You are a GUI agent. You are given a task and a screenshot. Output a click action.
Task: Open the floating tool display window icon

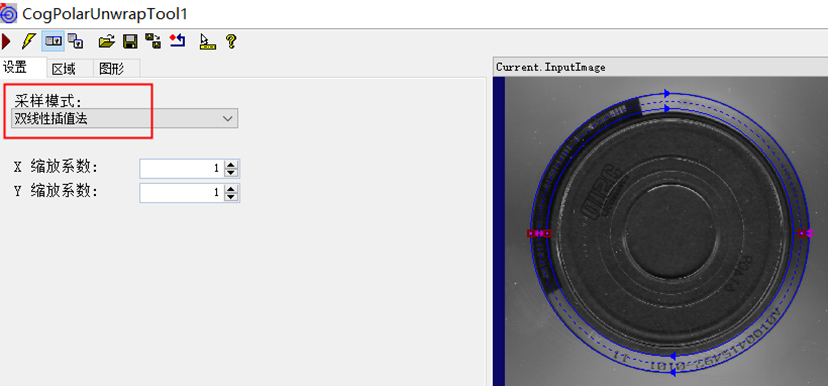click(77, 41)
